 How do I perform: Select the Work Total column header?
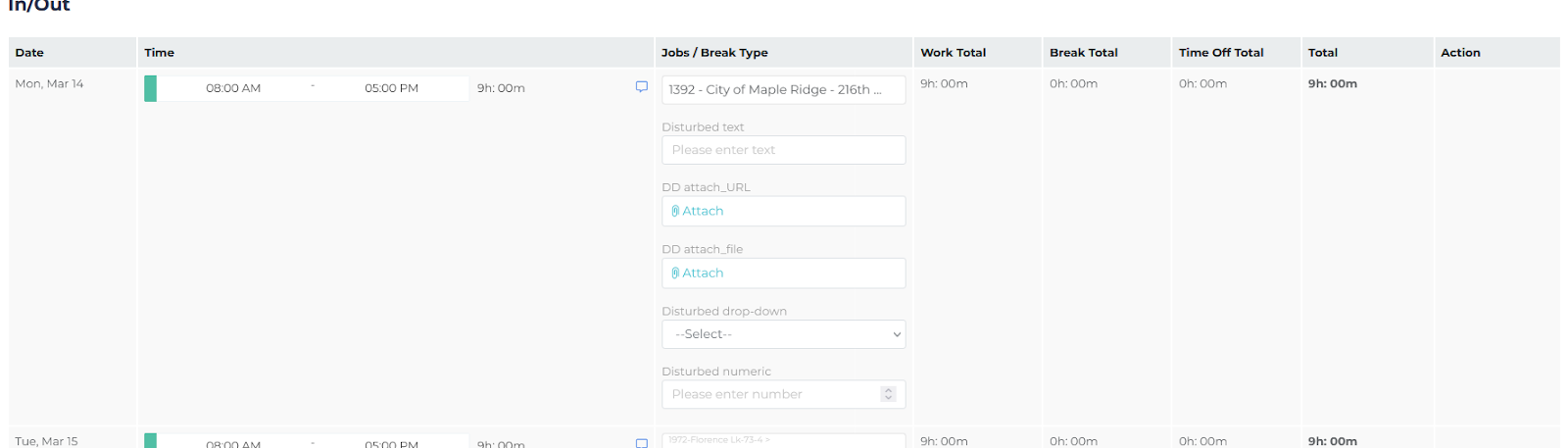point(953,53)
